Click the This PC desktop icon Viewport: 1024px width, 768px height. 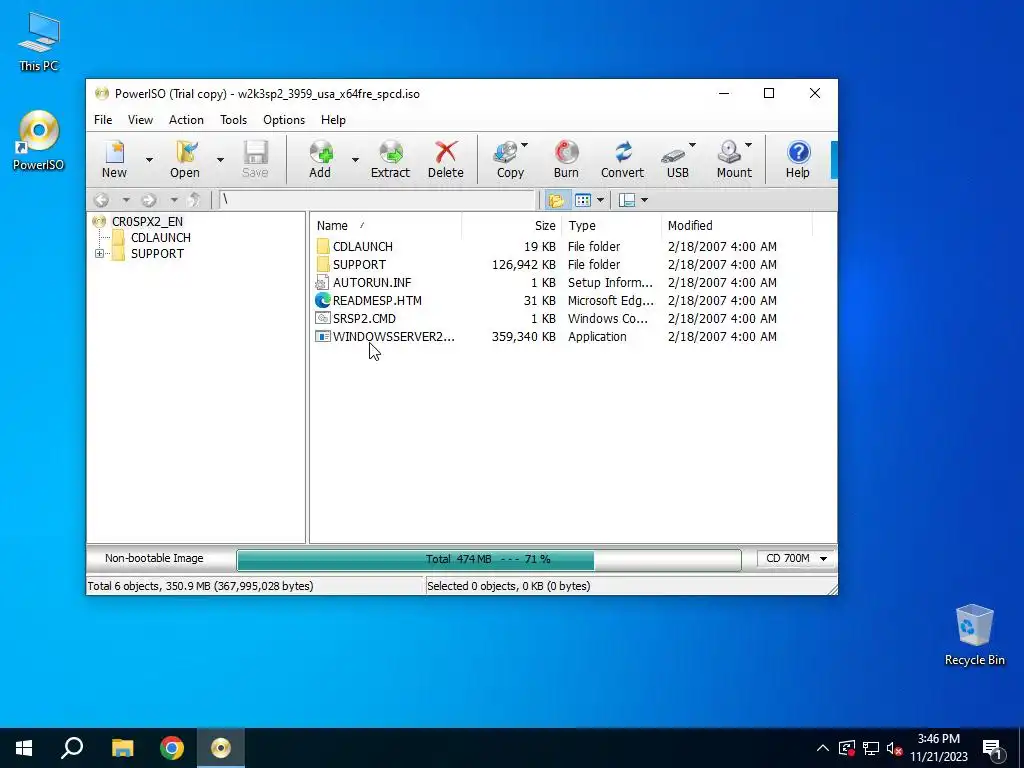pos(39,41)
